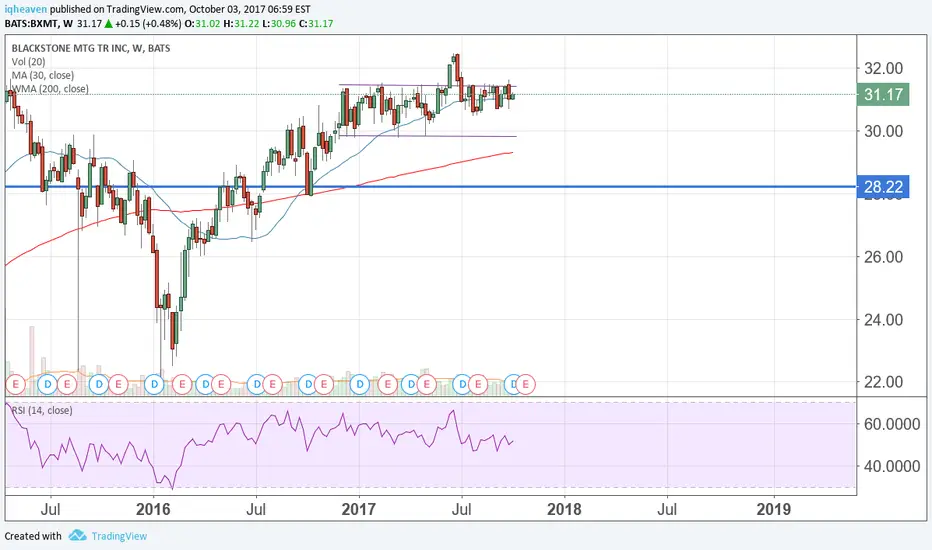Click the 30.00 price axis label
The image size is (932, 550).
(883, 131)
